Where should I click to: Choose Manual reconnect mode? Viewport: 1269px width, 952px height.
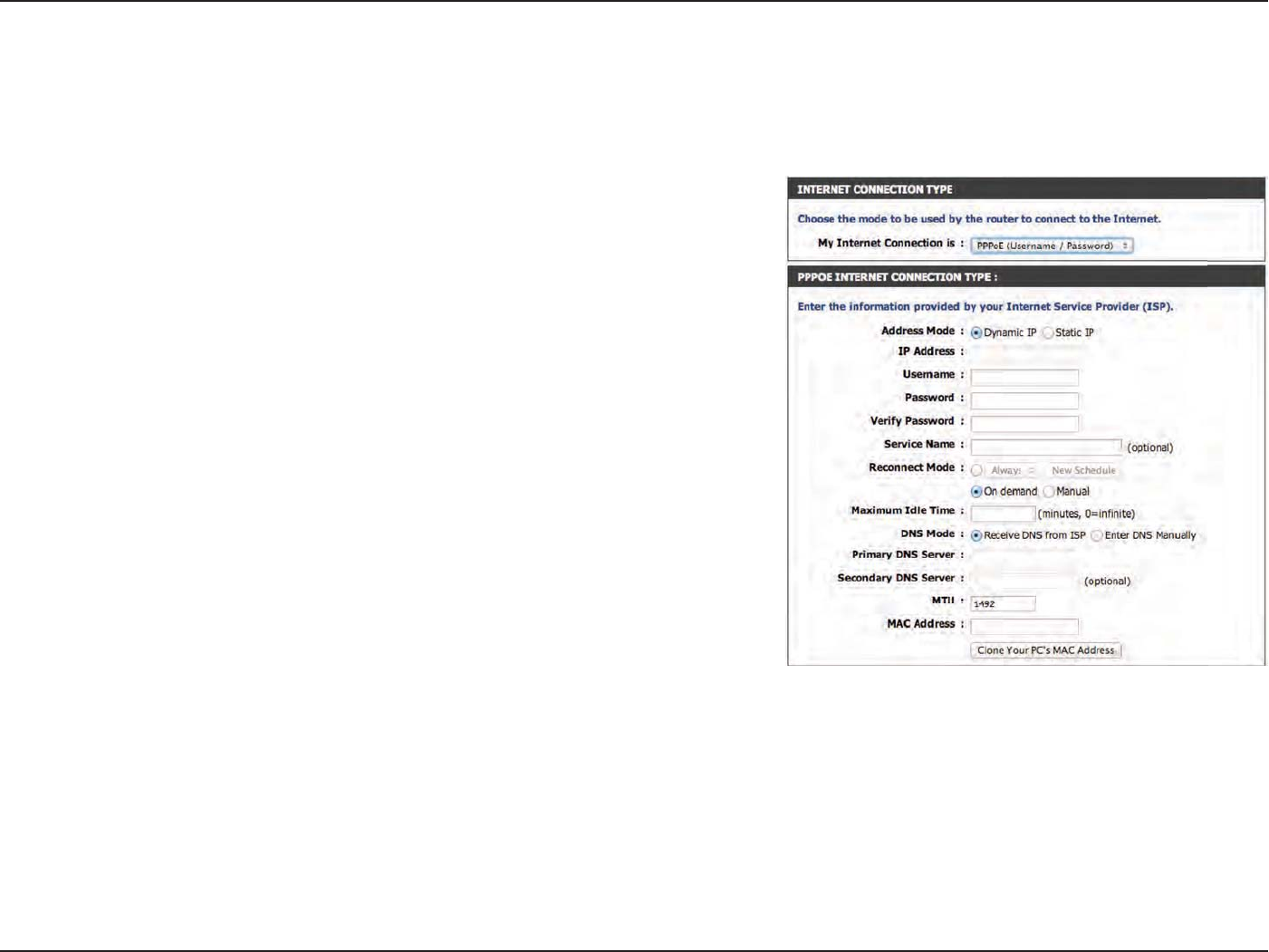coord(1049,492)
